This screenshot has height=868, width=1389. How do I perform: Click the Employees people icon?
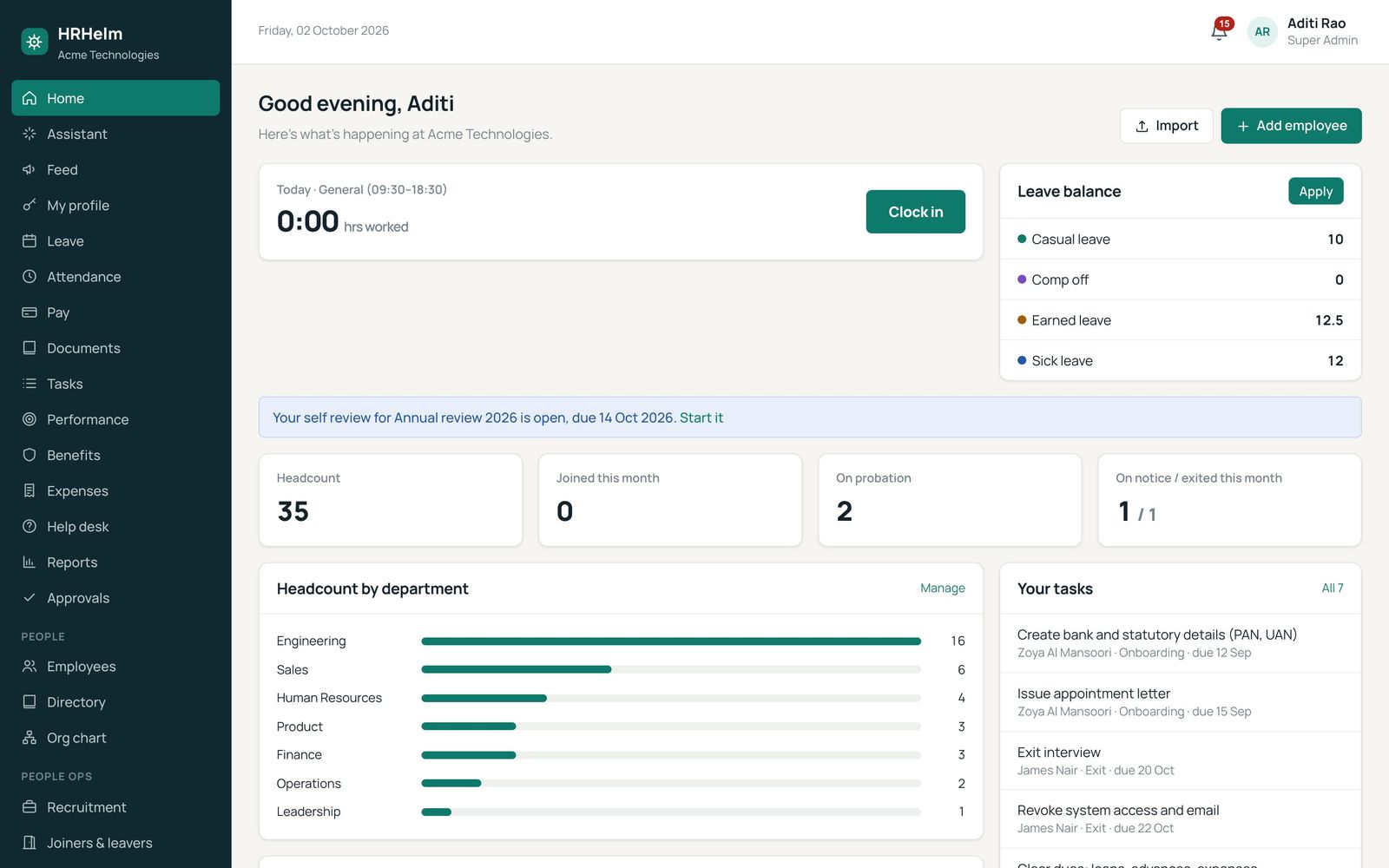pyautogui.click(x=30, y=666)
